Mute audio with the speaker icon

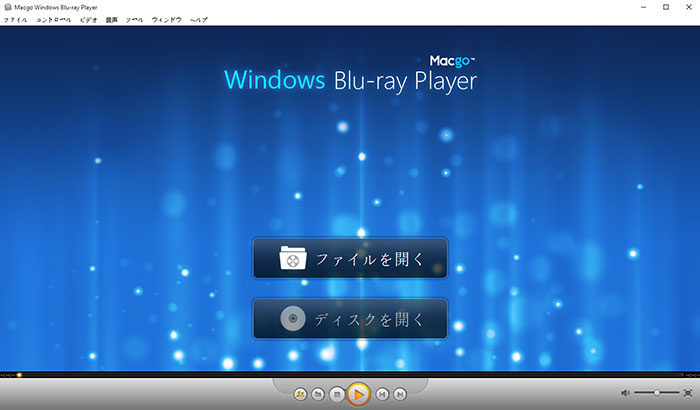(625, 393)
